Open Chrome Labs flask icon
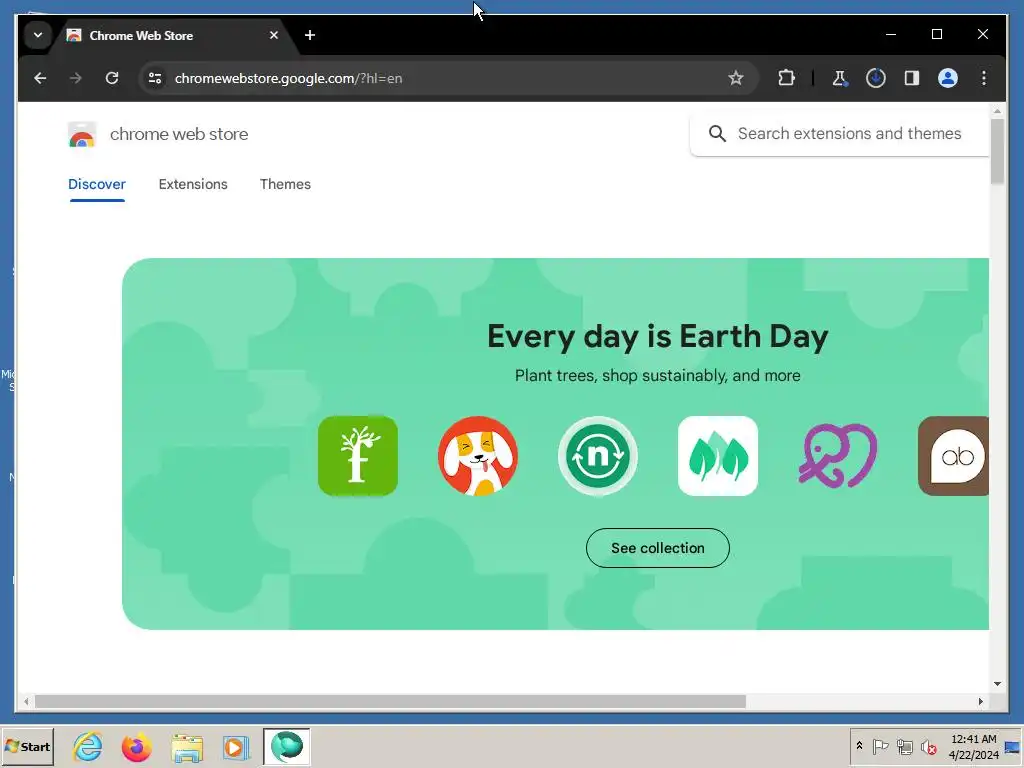The height and width of the screenshot is (768, 1024). (840, 78)
